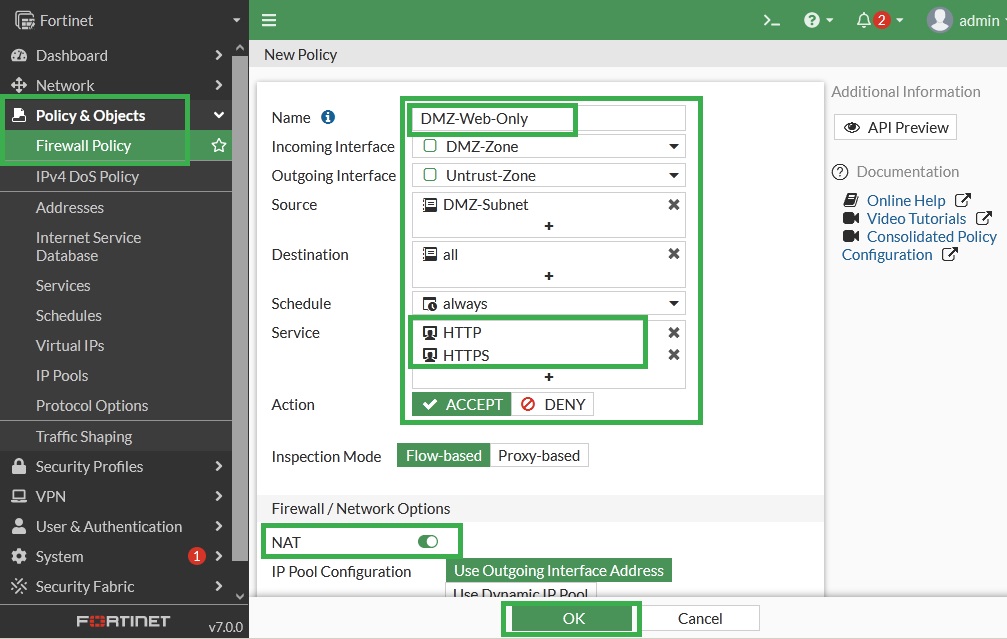Click the Video Tutorials external link icon
This screenshot has width=1007, height=639.
(983, 218)
